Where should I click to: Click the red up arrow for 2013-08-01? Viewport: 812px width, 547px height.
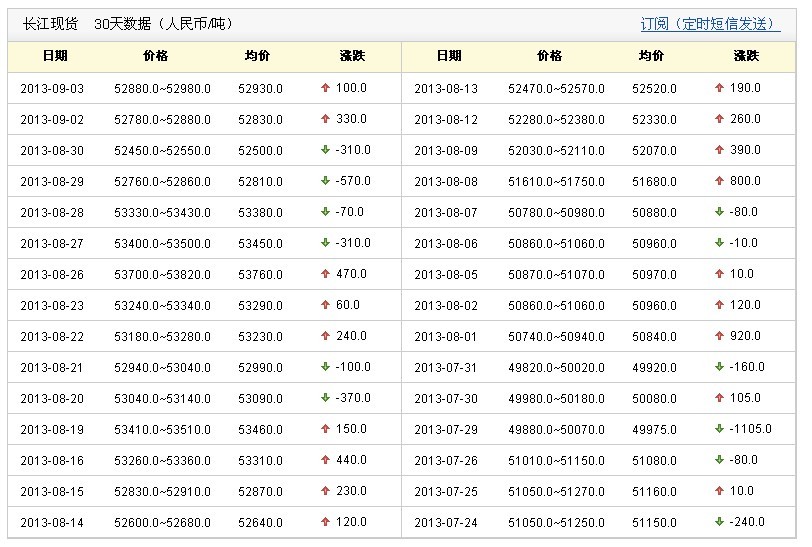coord(719,336)
